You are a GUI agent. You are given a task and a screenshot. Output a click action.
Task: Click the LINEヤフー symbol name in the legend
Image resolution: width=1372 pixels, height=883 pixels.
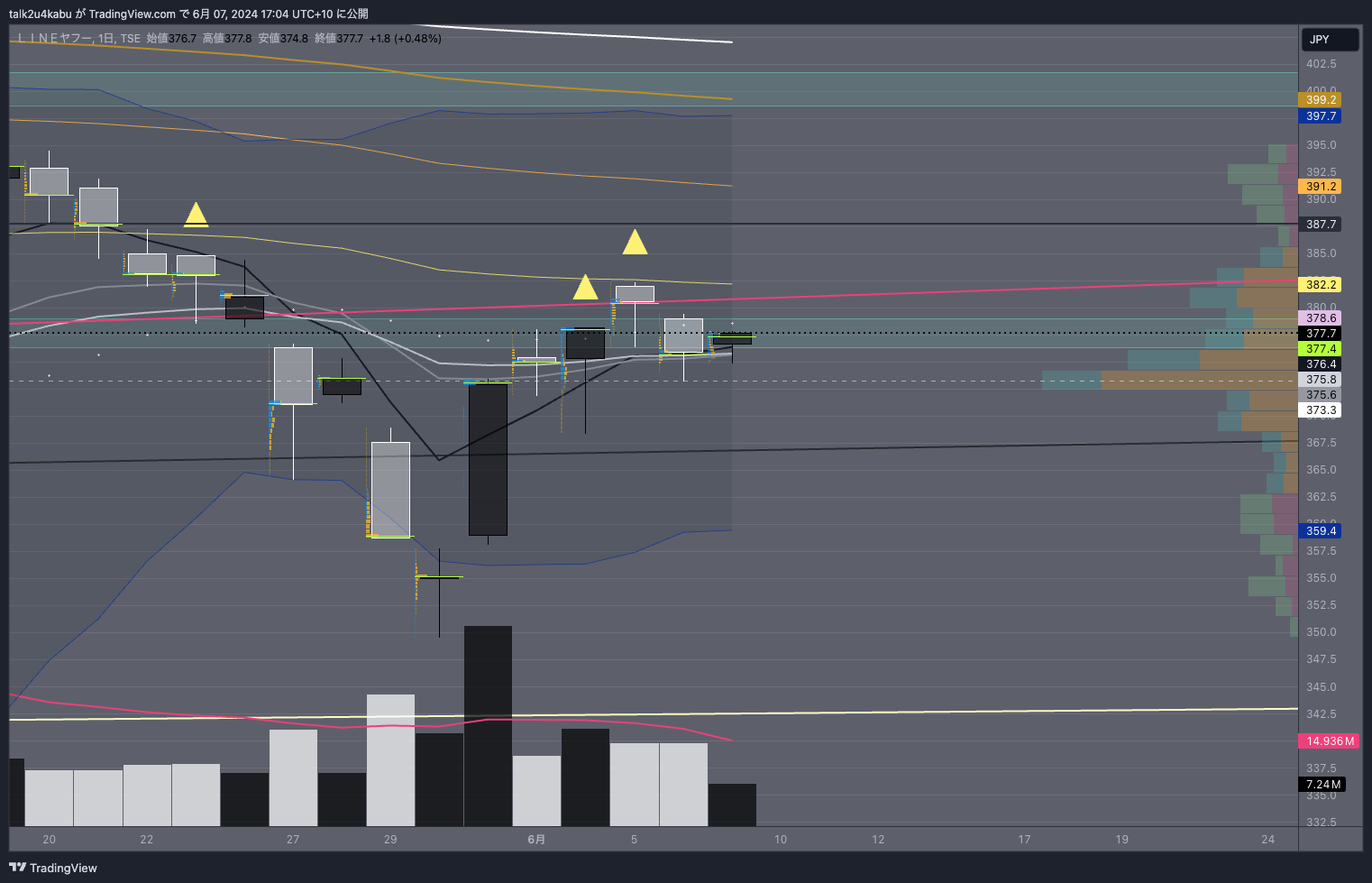54,39
